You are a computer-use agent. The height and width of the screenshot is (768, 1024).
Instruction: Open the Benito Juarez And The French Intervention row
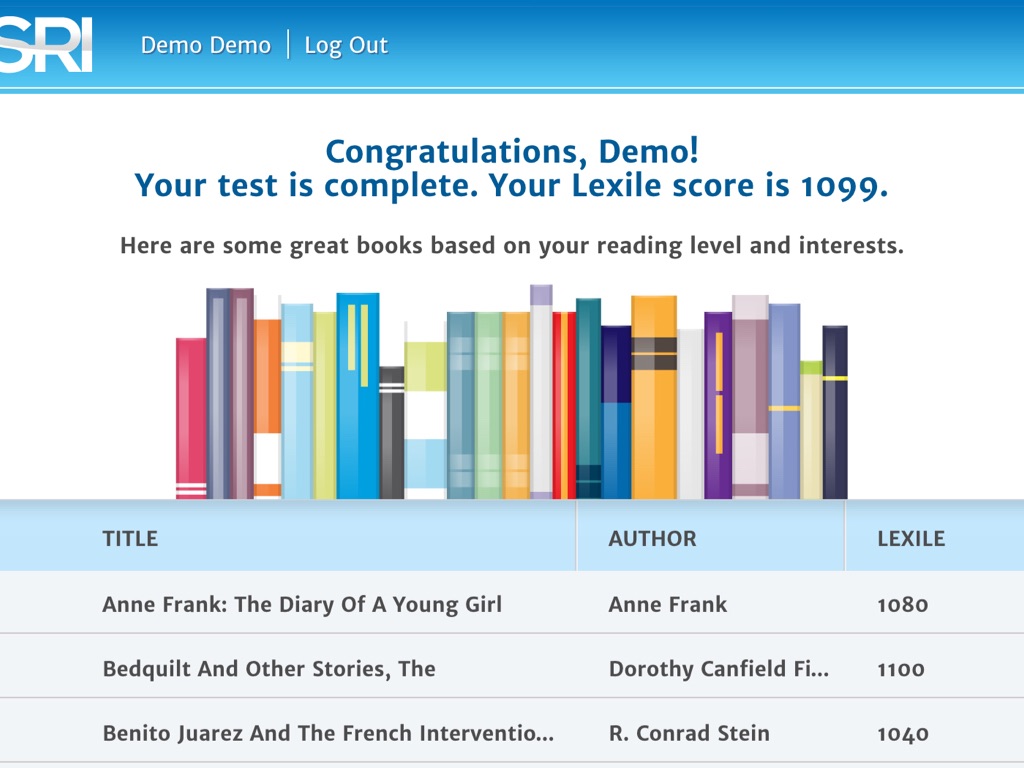pyautogui.click(x=328, y=733)
